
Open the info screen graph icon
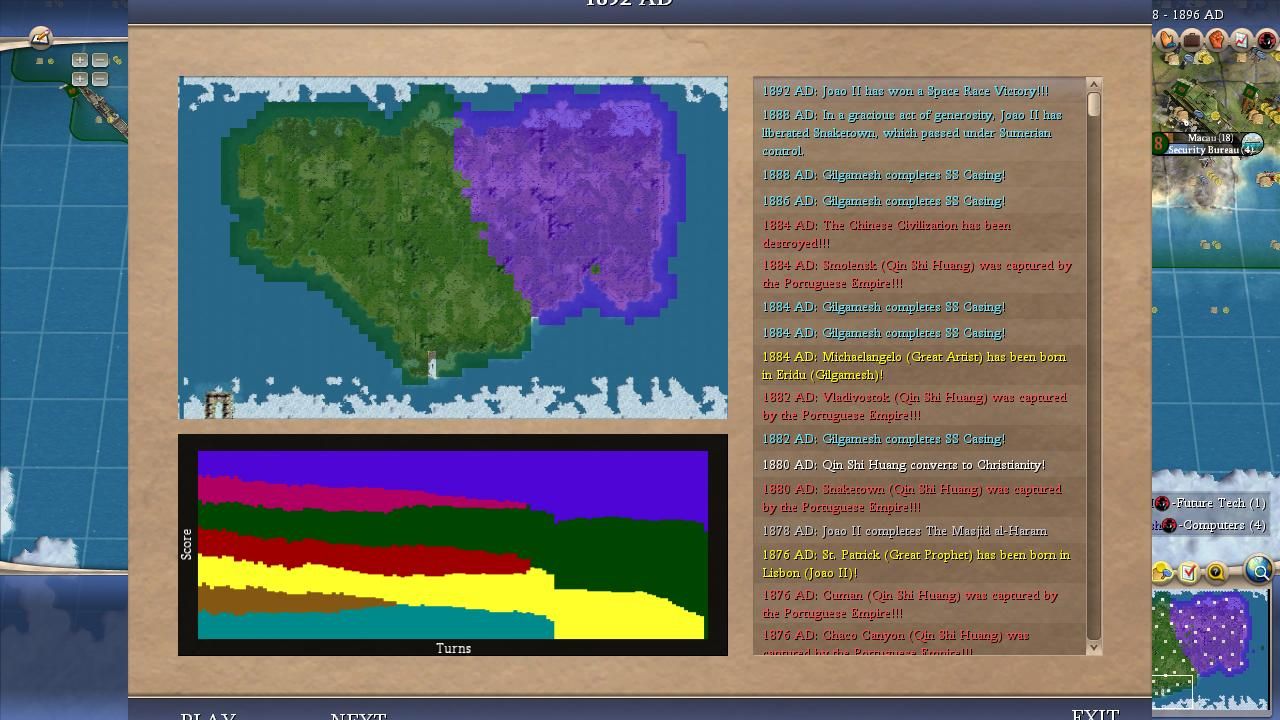(x=1241, y=40)
